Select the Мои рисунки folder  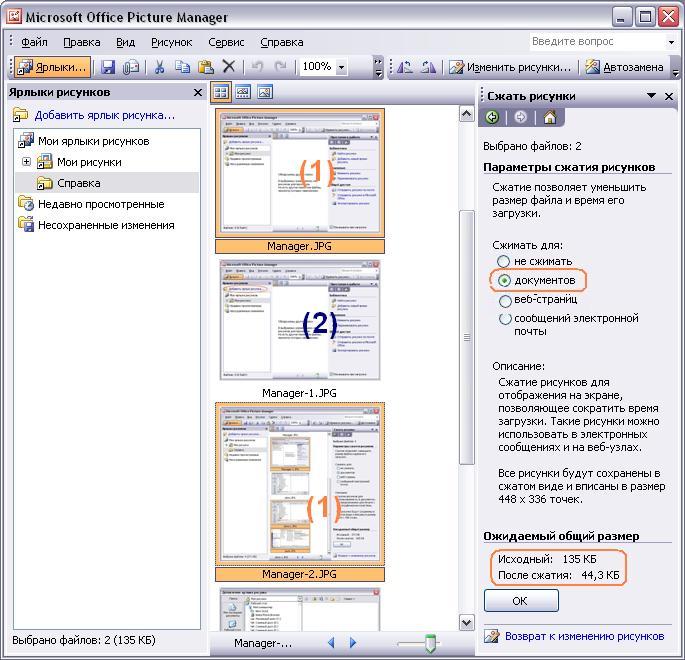click(x=89, y=162)
